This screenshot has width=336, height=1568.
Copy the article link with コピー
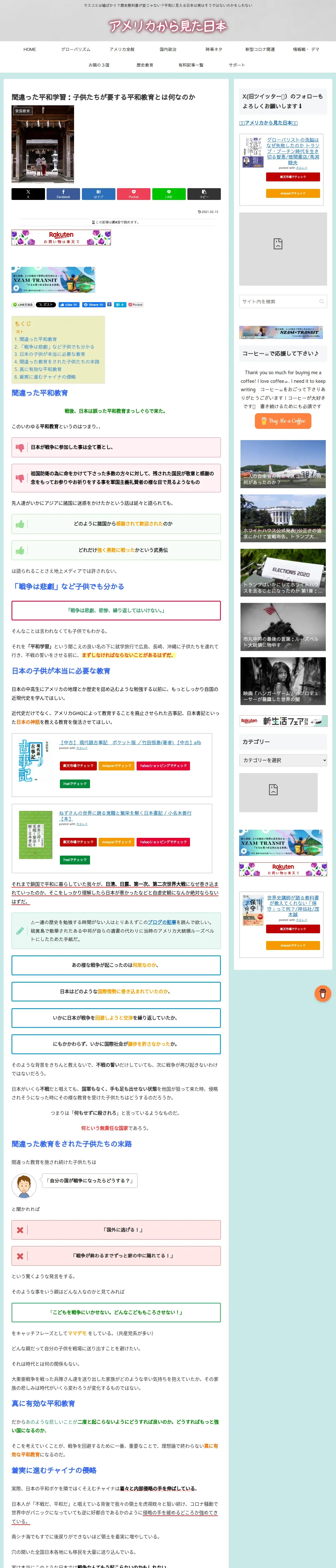tap(204, 194)
